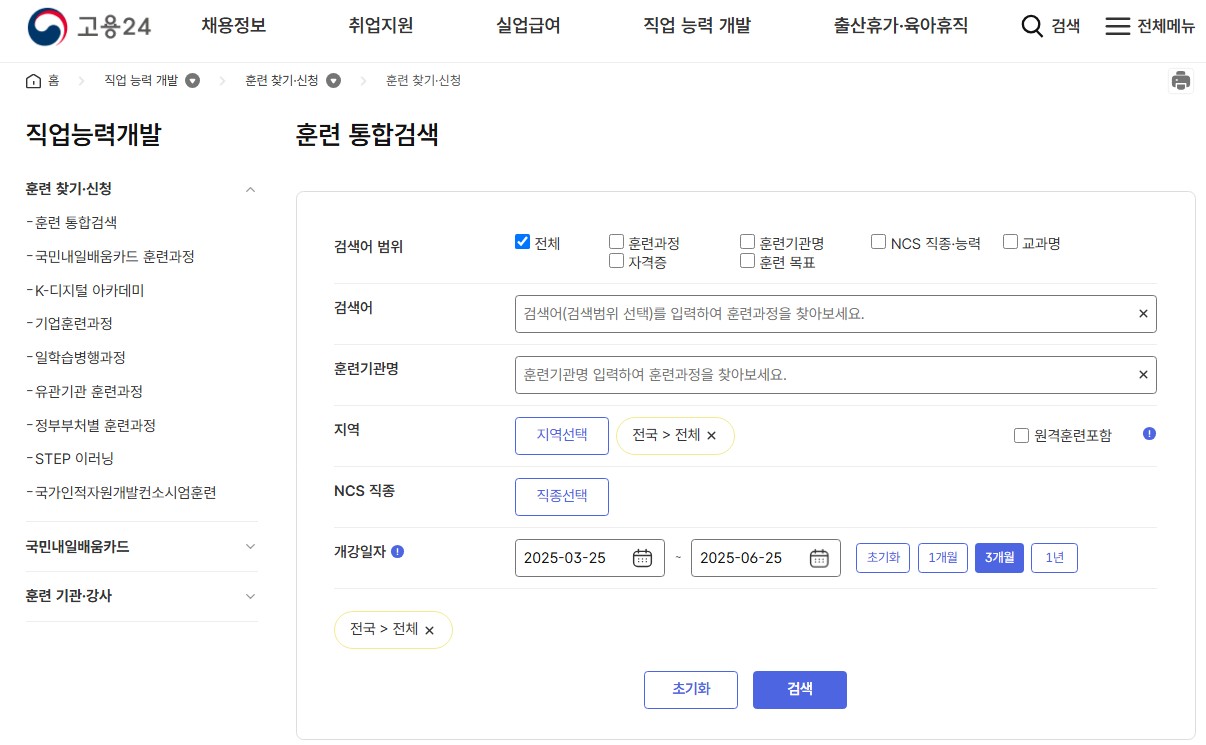Click the home icon in the breadcrumb
The height and width of the screenshot is (745, 1206).
(31, 80)
